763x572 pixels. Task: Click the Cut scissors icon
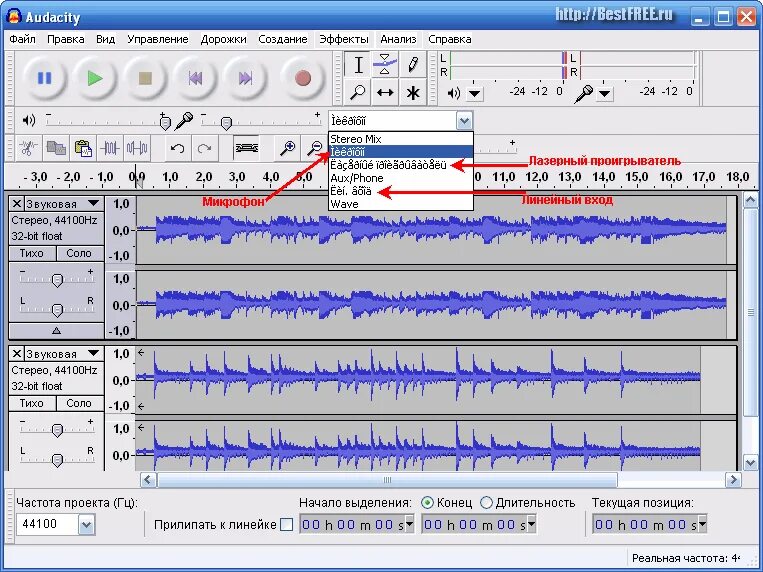(29, 148)
